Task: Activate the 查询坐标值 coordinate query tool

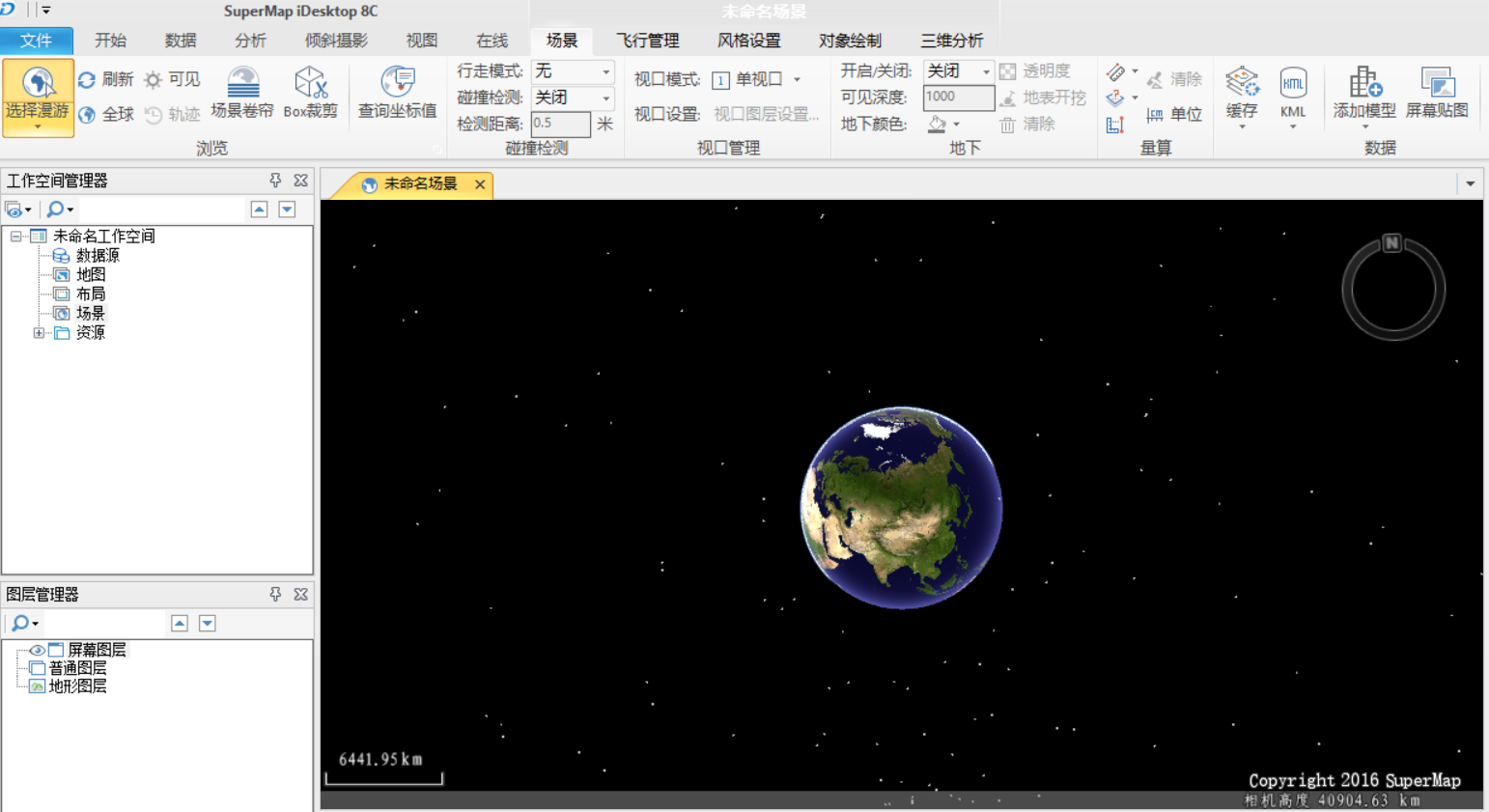Action: coord(397,93)
